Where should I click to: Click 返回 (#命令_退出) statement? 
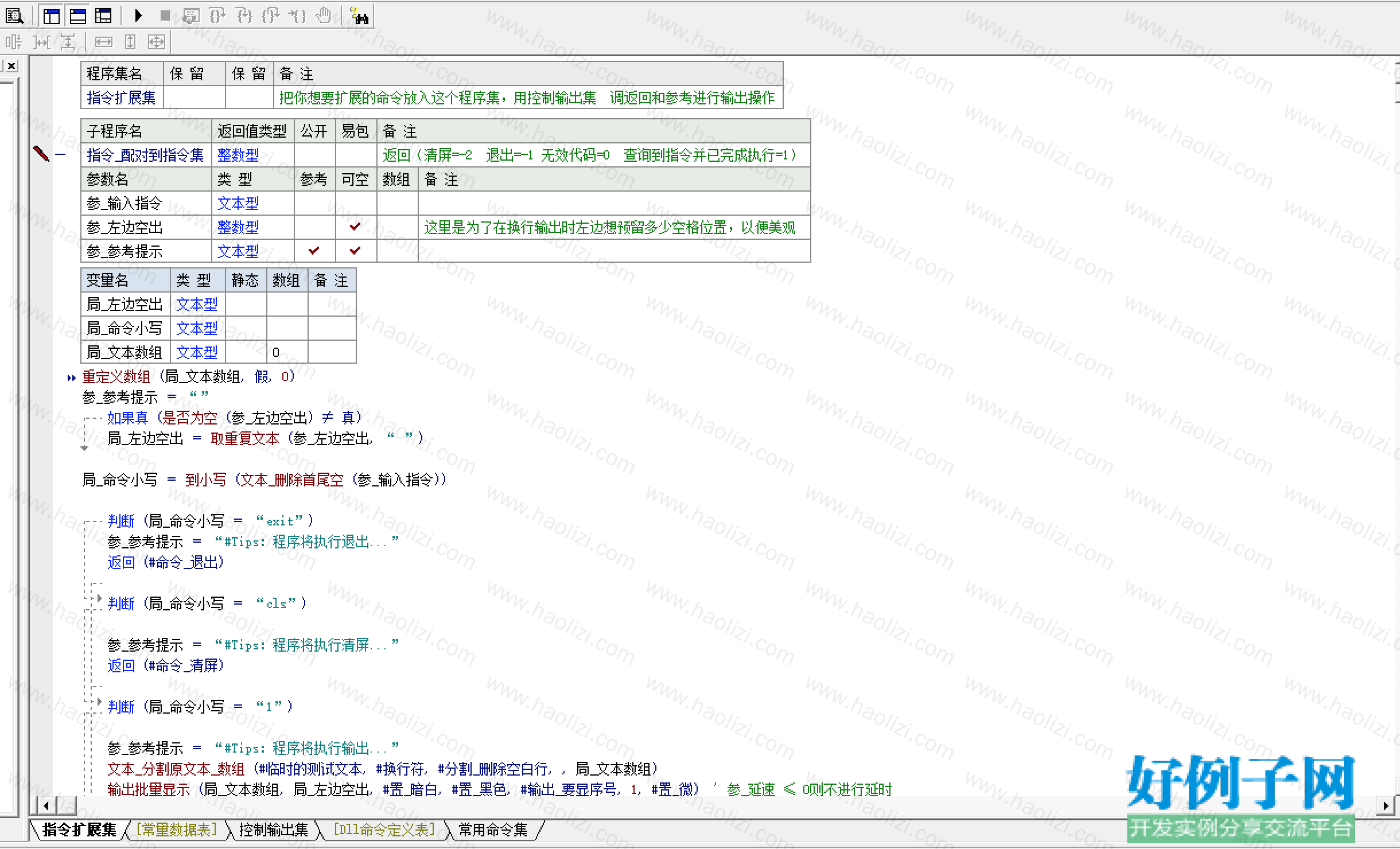click(165, 562)
